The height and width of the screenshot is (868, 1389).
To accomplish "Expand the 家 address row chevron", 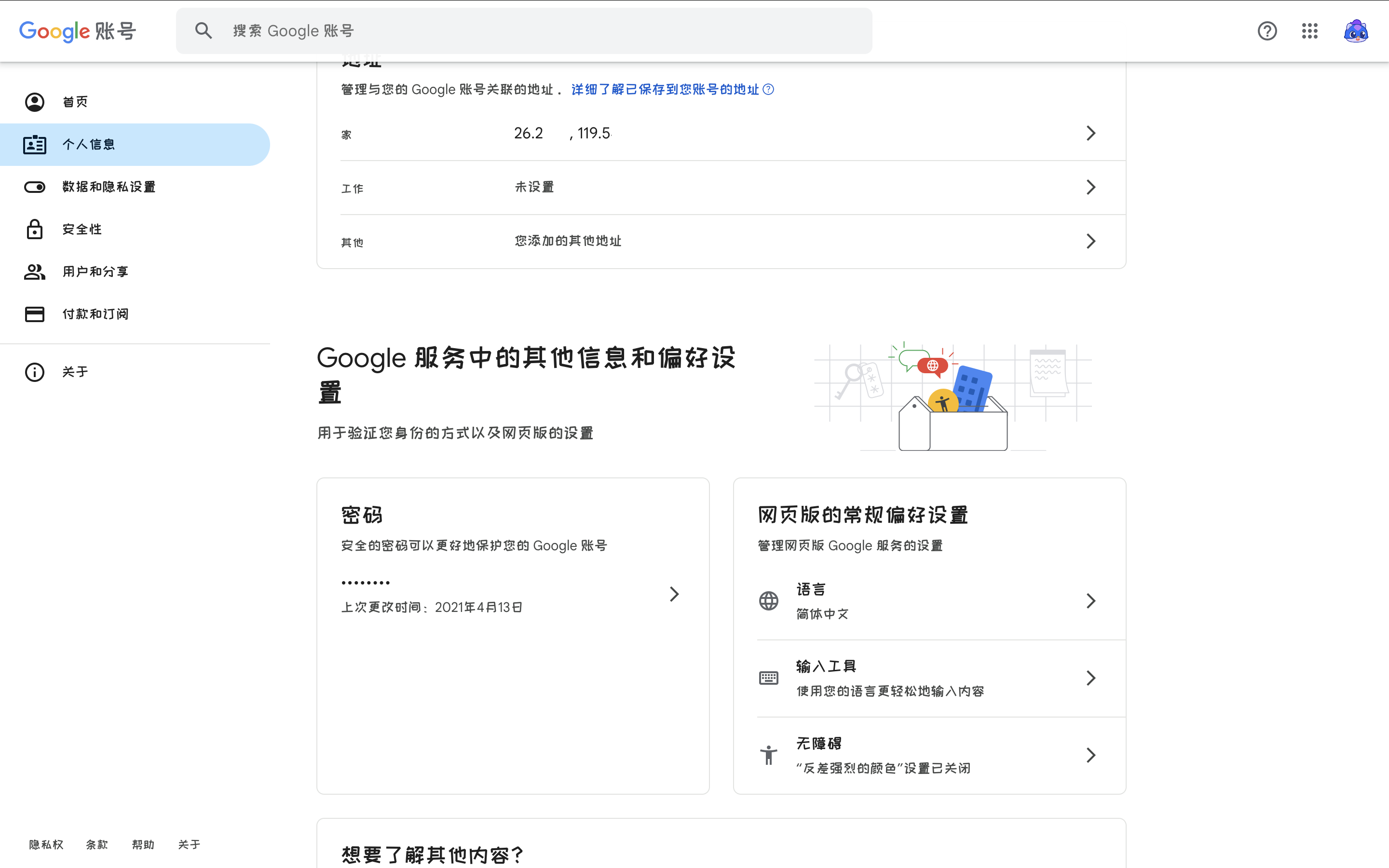I will [1090, 133].
